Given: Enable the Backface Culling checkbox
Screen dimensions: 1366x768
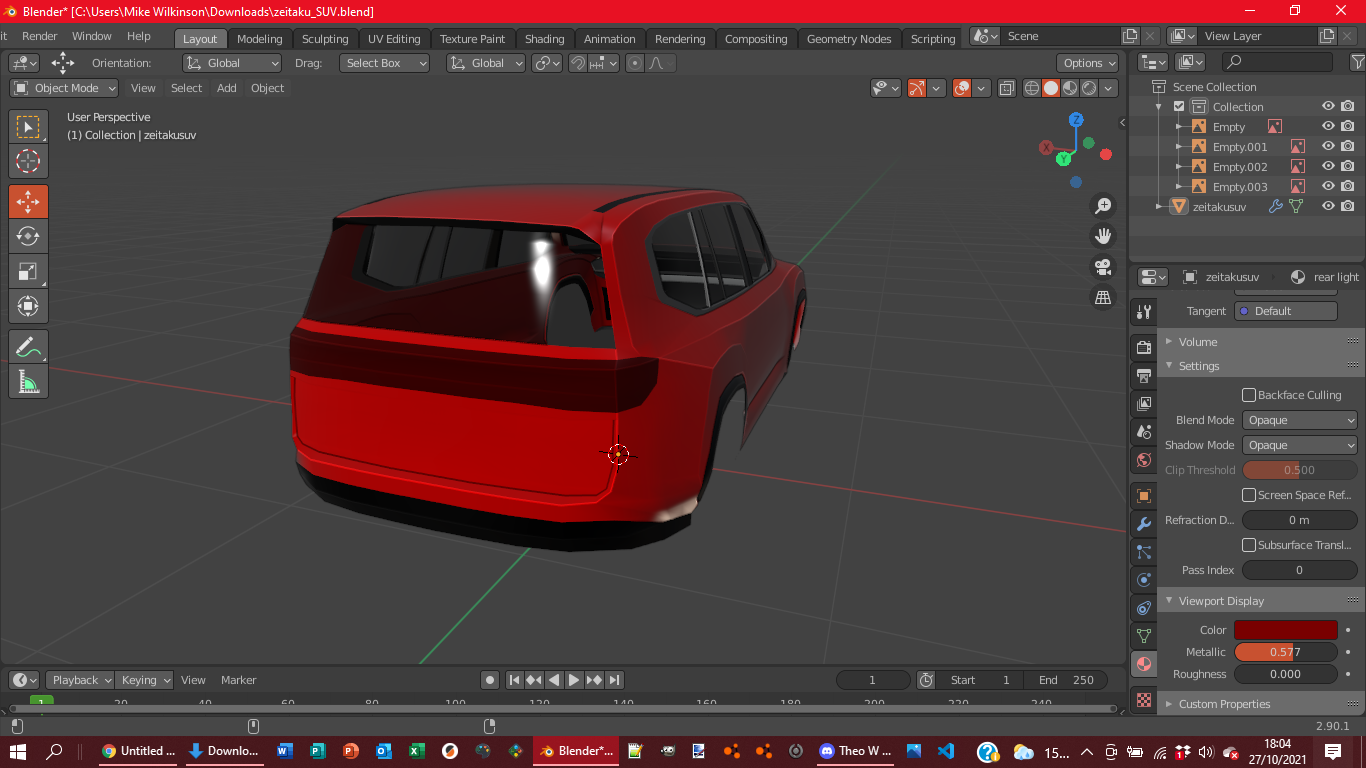Looking at the screenshot, I should pos(1249,395).
